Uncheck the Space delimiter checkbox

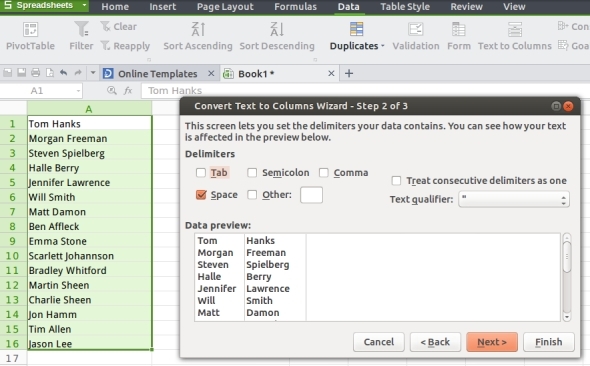201,194
